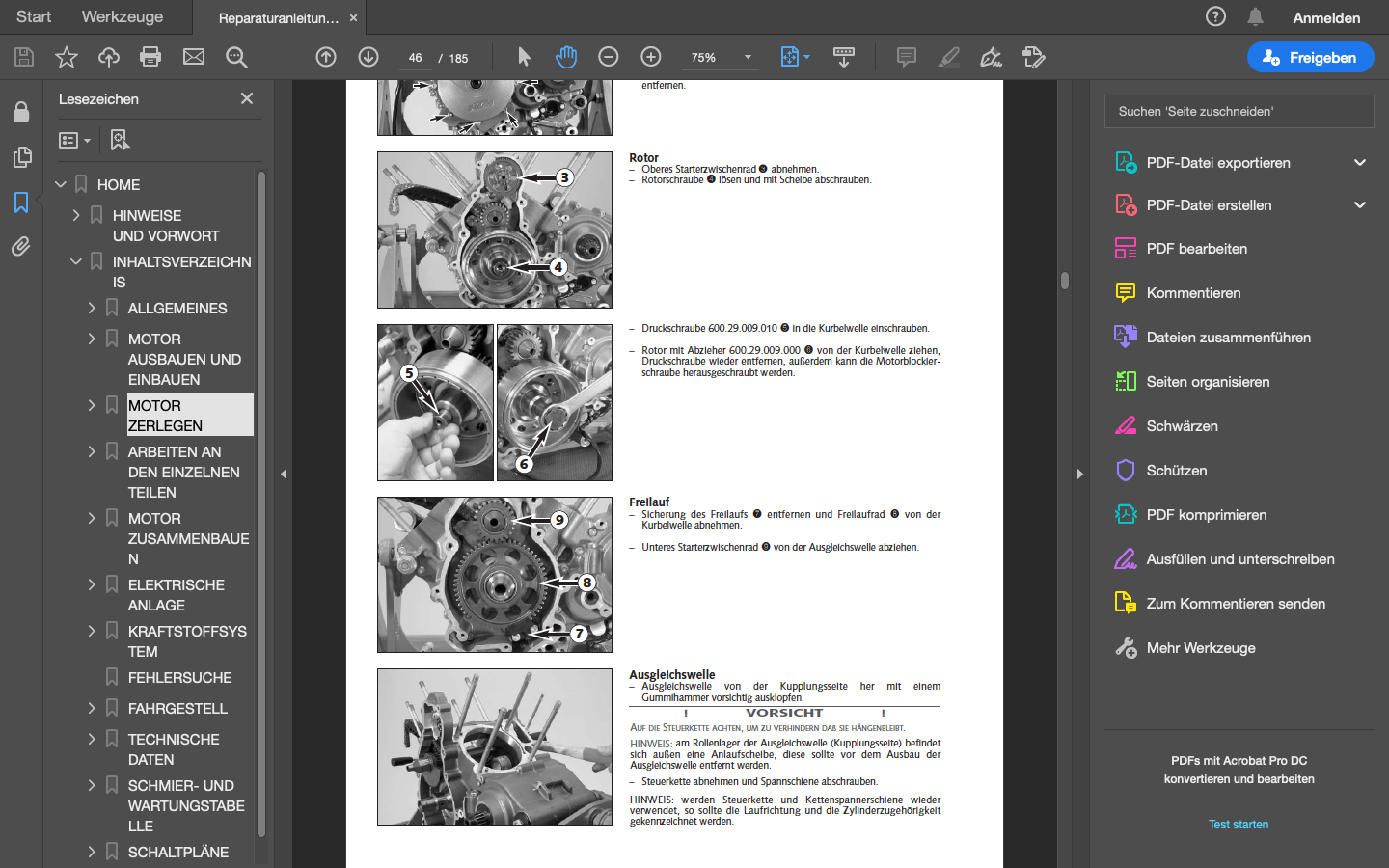The width and height of the screenshot is (1389, 868).
Task: Click the zoom out minus icon
Action: pos(608,57)
